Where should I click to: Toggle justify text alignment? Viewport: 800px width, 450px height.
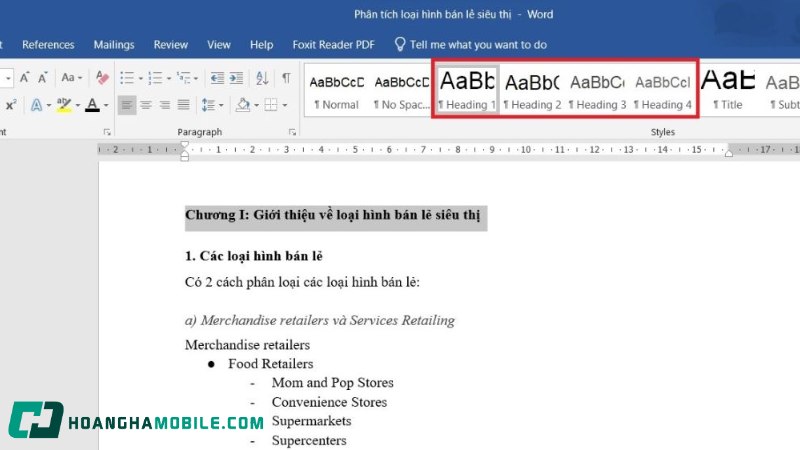[183, 105]
